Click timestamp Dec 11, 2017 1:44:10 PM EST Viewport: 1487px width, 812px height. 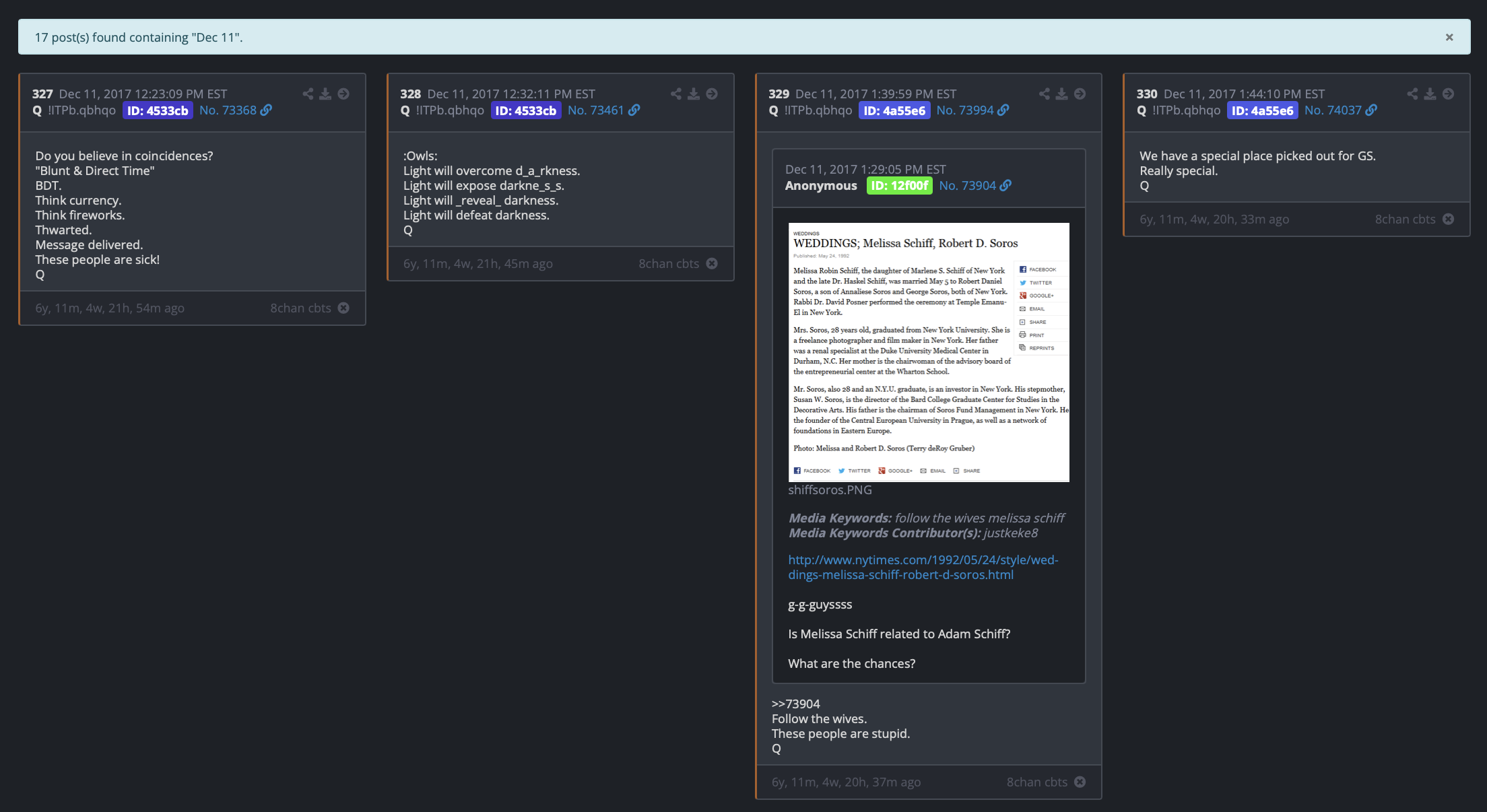[1245, 94]
